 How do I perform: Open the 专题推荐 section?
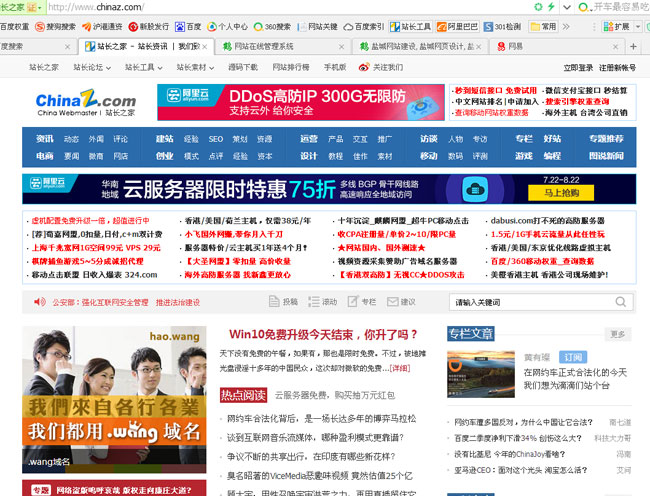[606, 139]
